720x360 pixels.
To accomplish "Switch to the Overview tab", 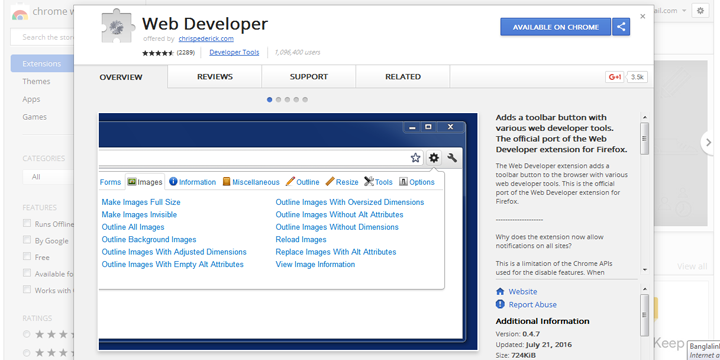I will (x=121, y=77).
